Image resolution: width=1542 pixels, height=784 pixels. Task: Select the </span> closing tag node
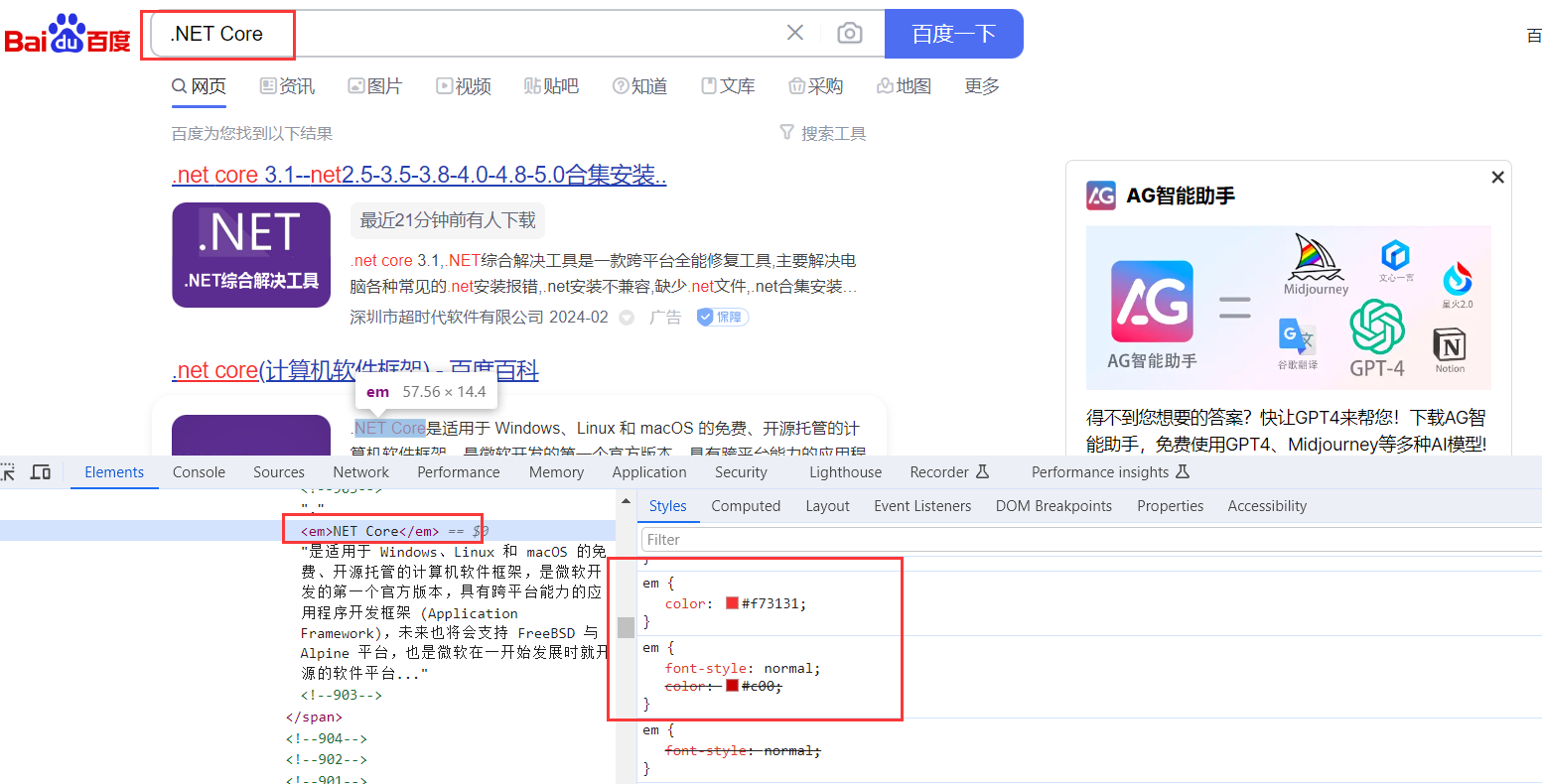(x=314, y=717)
